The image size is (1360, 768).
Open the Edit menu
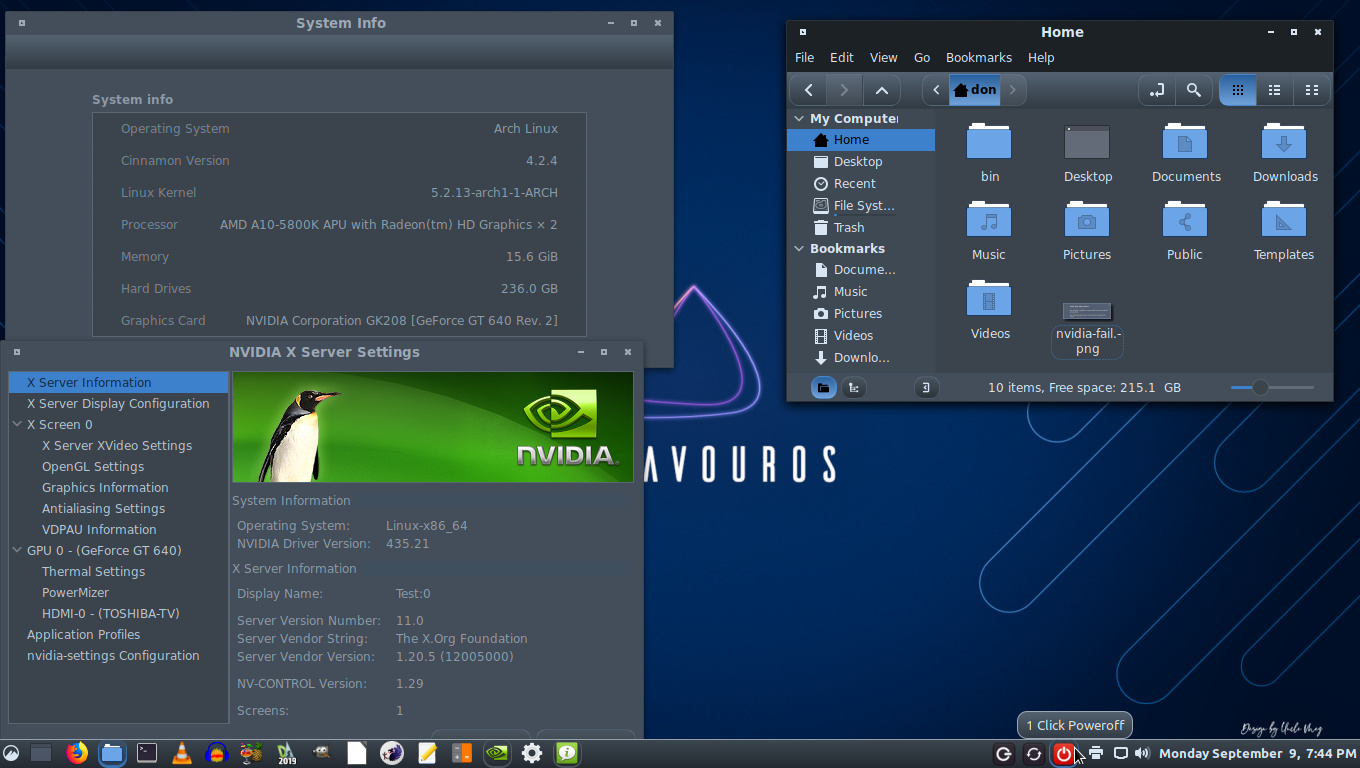(842, 58)
